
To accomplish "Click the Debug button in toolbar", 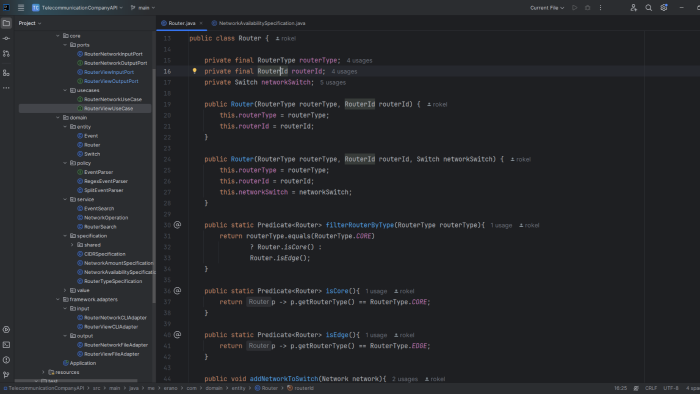I will 588,8.
